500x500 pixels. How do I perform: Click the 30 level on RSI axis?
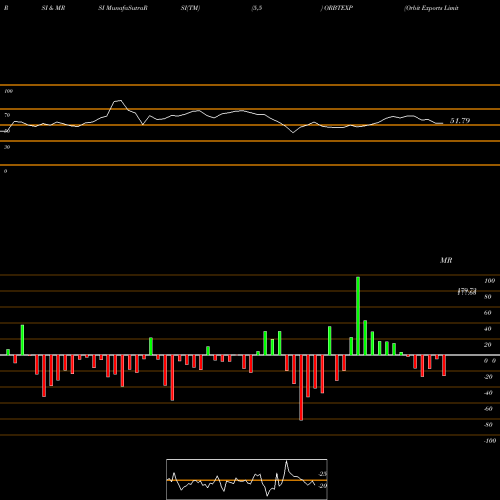(7, 147)
